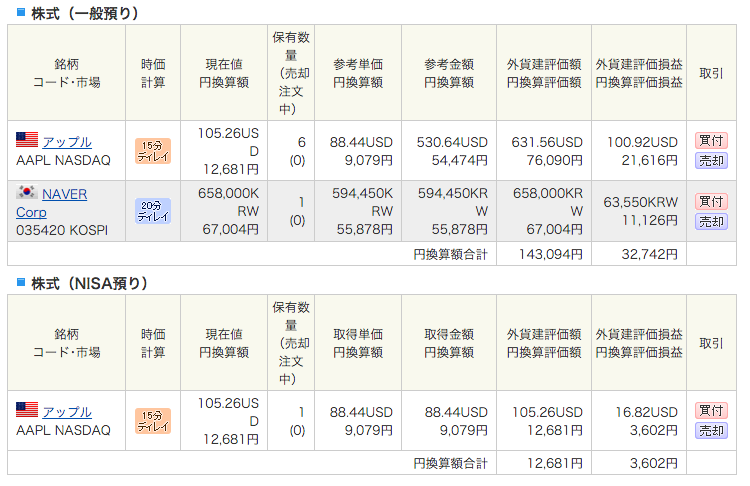Click 買付 for AAPL in NISA預り
The height and width of the screenshot is (486, 750).
click(x=711, y=410)
